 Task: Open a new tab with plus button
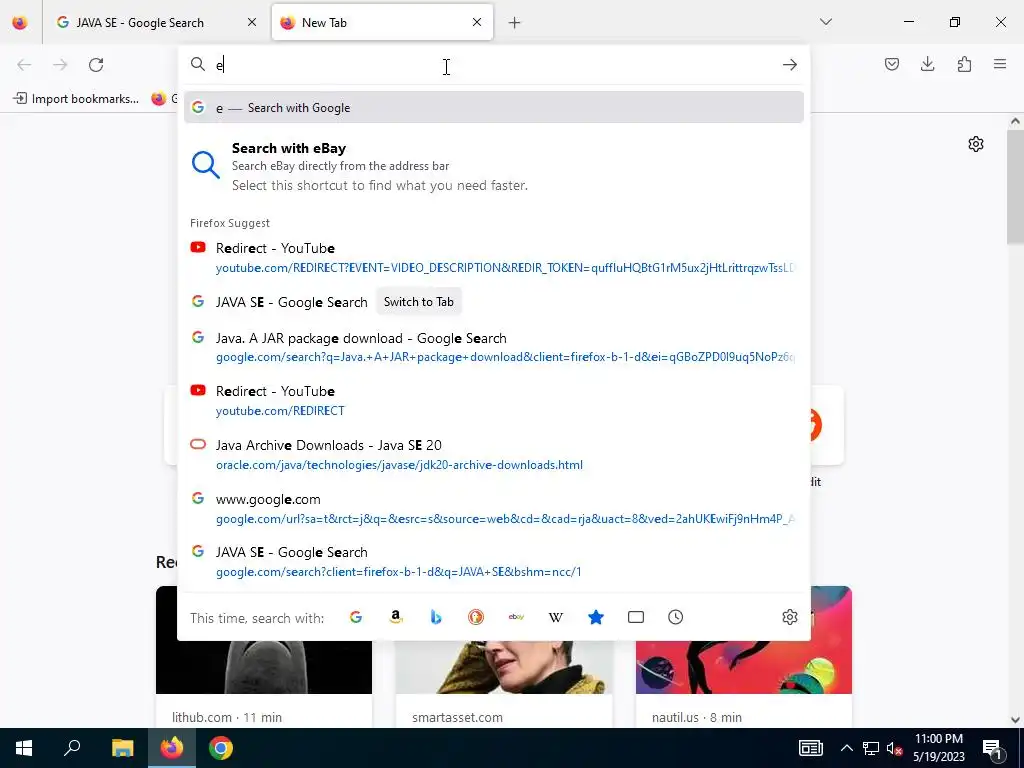click(x=515, y=23)
